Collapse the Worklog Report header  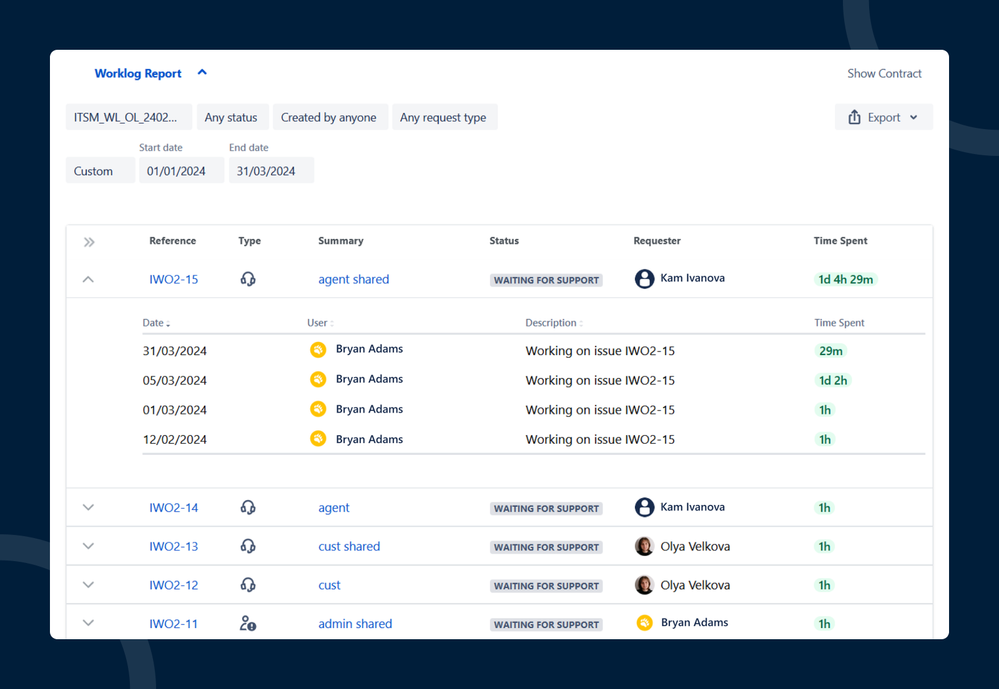202,72
